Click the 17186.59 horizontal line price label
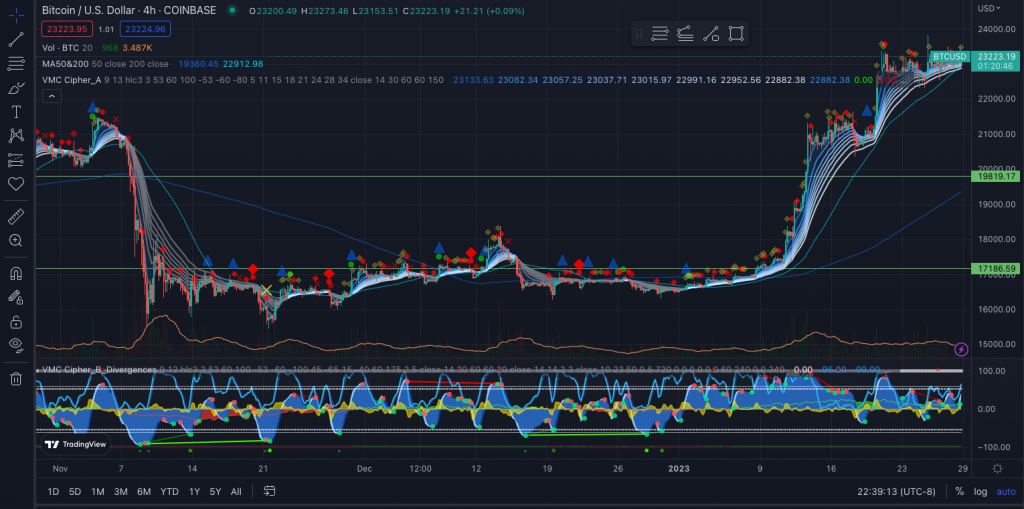The image size is (1024, 509). pos(995,269)
